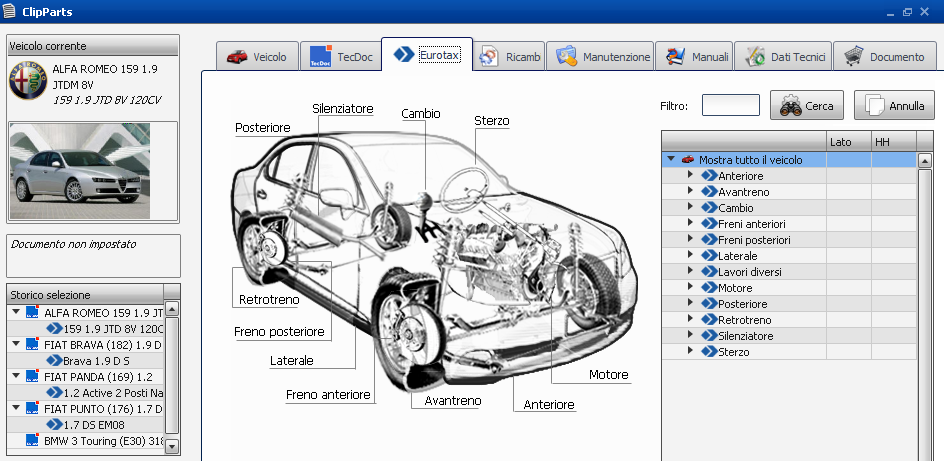This screenshot has height=461, width=944.
Task: Expand the Freni anteriori tree node
Action: pos(691,223)
